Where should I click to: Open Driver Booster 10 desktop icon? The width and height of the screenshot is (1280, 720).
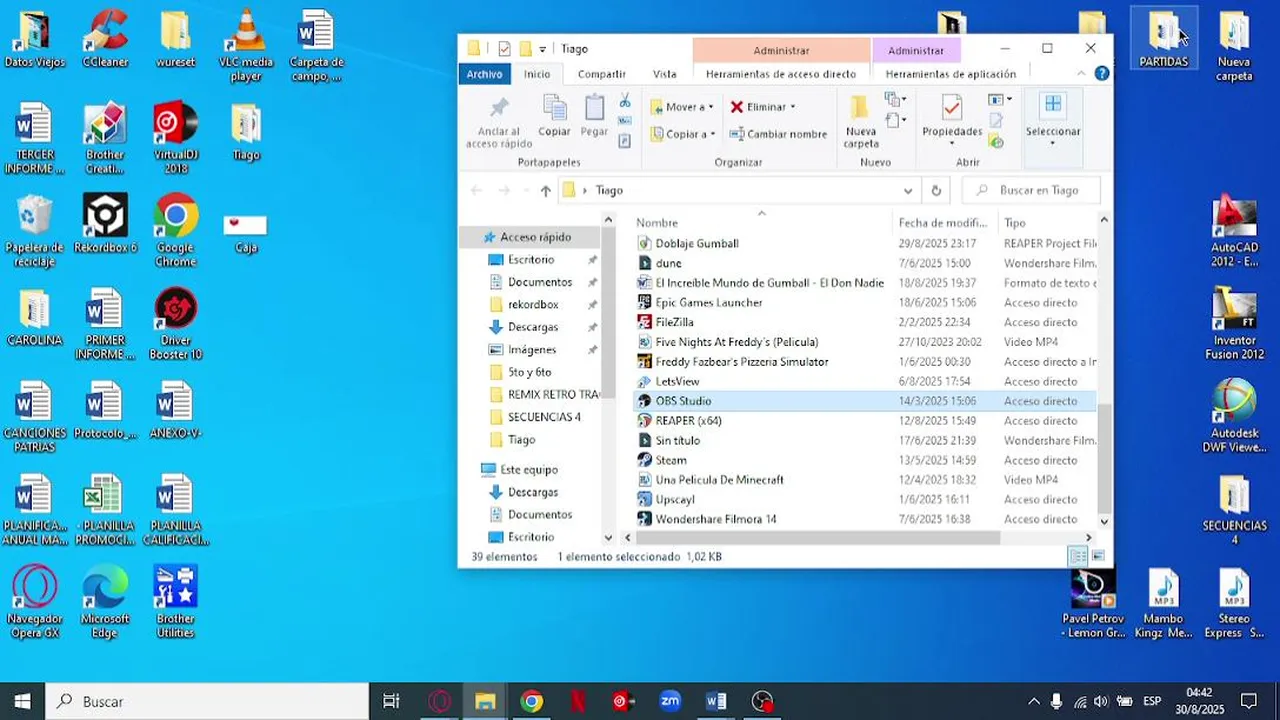click(x=175, y=324)
